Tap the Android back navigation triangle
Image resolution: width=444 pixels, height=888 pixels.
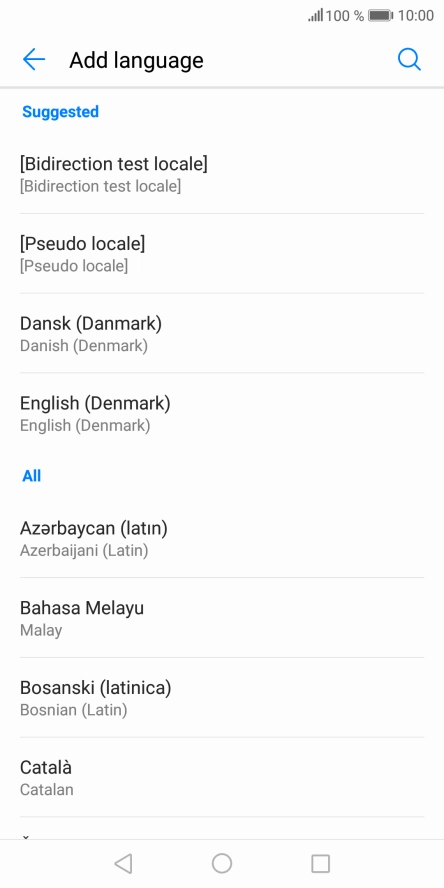pos(123,864)
